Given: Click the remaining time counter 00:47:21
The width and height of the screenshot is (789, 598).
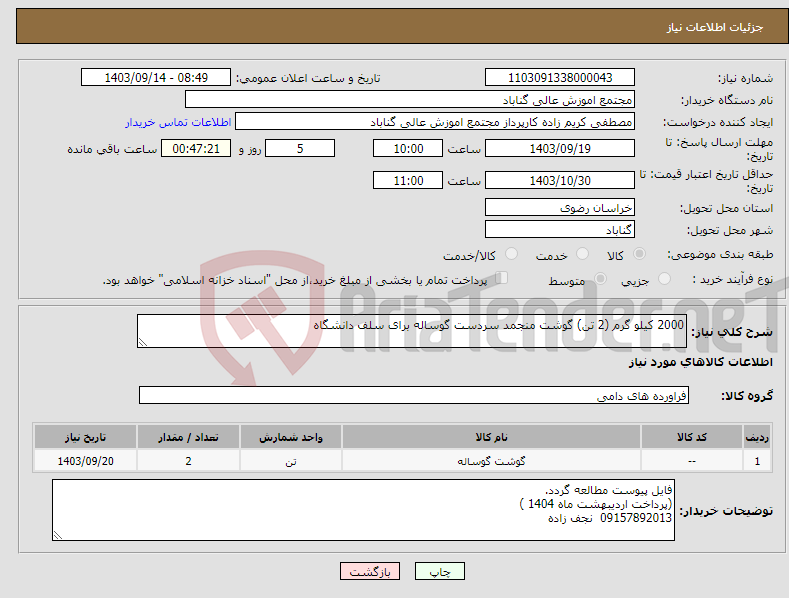Looking at the screenshot, I should (x=196, y=148).
